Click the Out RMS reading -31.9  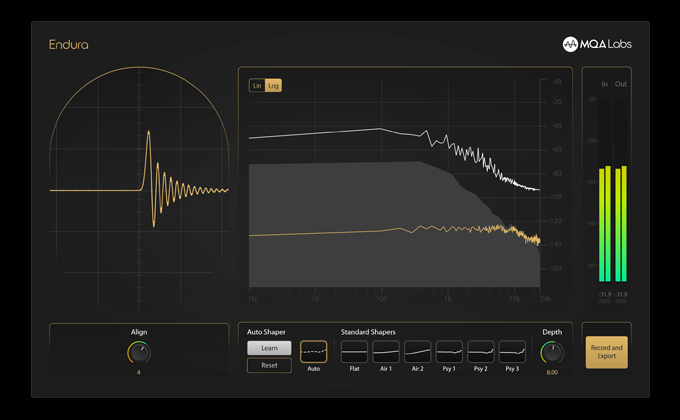click(x=621, y=294)
